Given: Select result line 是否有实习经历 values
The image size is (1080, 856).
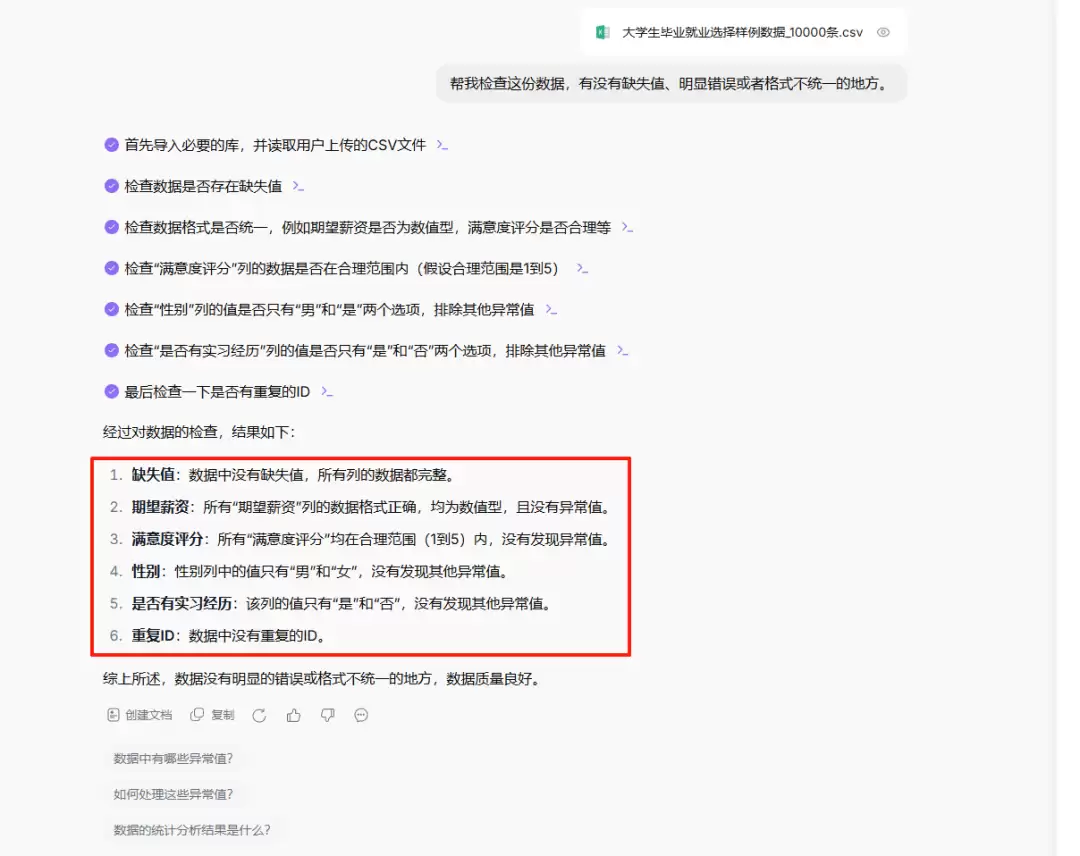Looking at the screenshot, I should pos(342,604).
